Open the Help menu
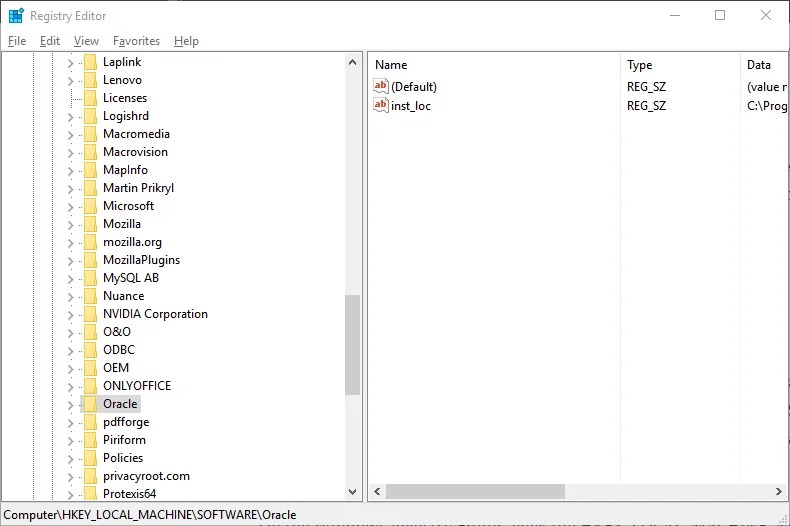790x526 pixels. click(x=186, y=41)
